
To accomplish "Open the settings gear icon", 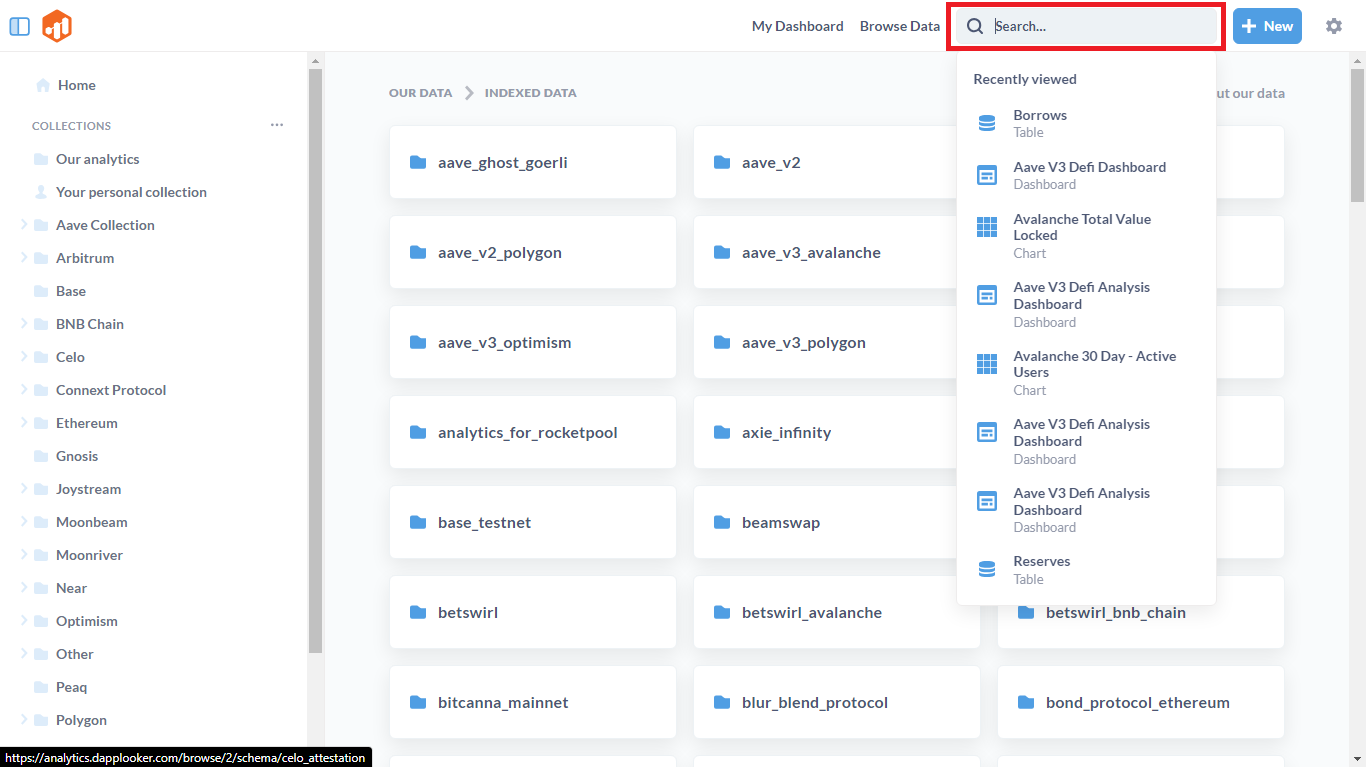I will click(1333, 26).
